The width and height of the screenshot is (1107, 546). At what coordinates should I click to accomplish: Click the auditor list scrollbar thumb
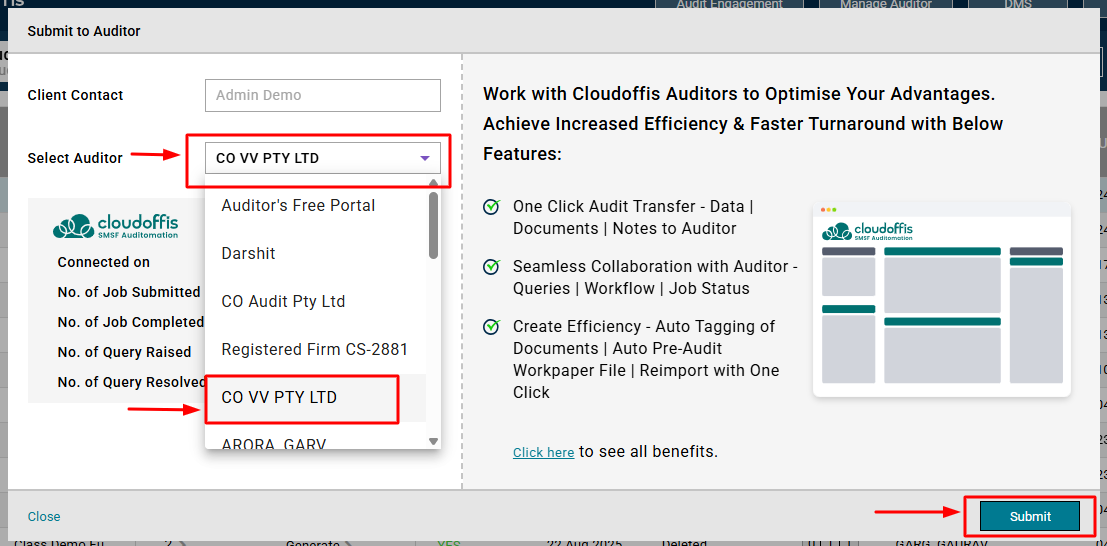point(433,225)
